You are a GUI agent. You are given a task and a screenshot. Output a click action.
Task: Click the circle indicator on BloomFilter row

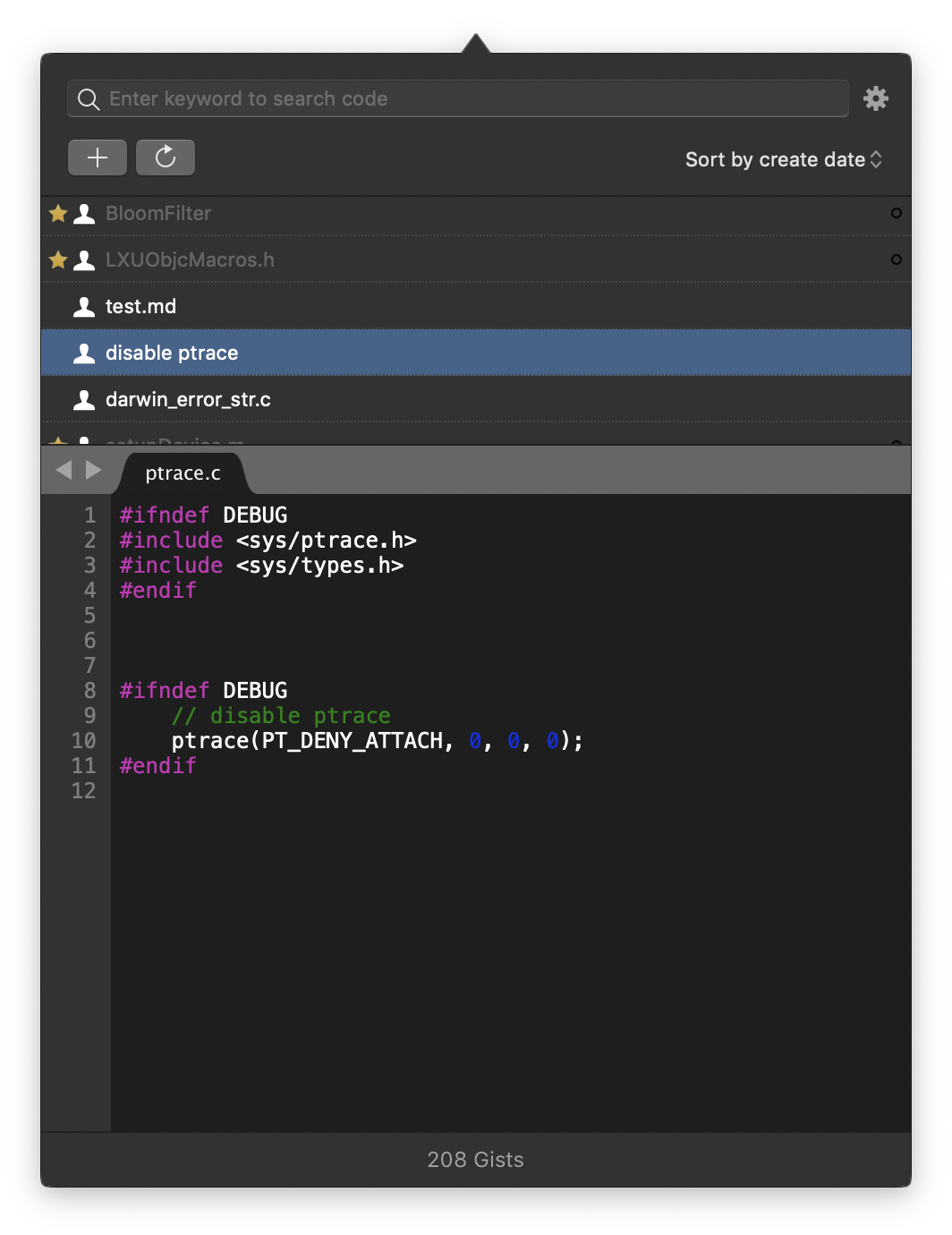click(896, 214)
